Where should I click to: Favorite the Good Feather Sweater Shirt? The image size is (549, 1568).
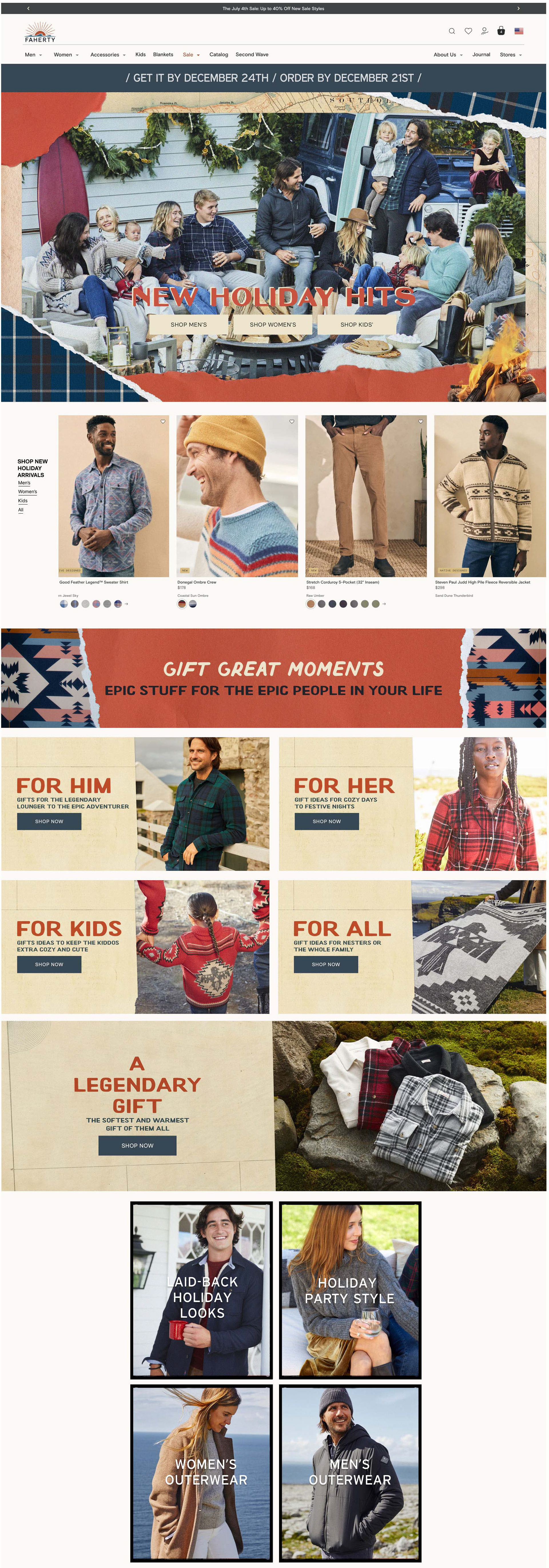point(162,422)
